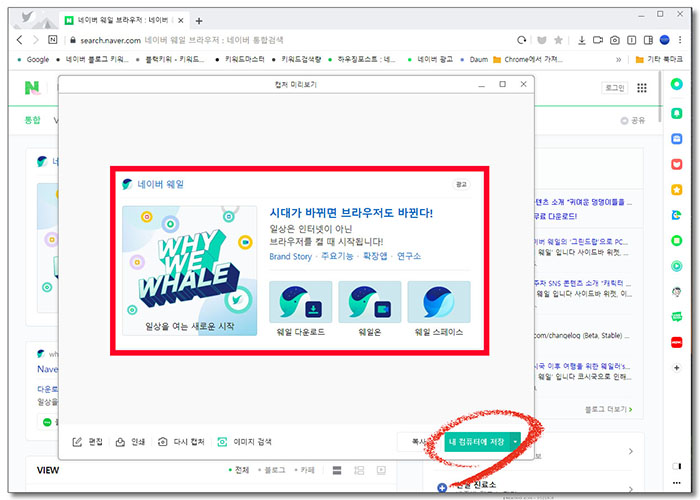Open the Chrome에서 가져 bookmark folder
The image size is (700, 500).
tap(528, 59)
